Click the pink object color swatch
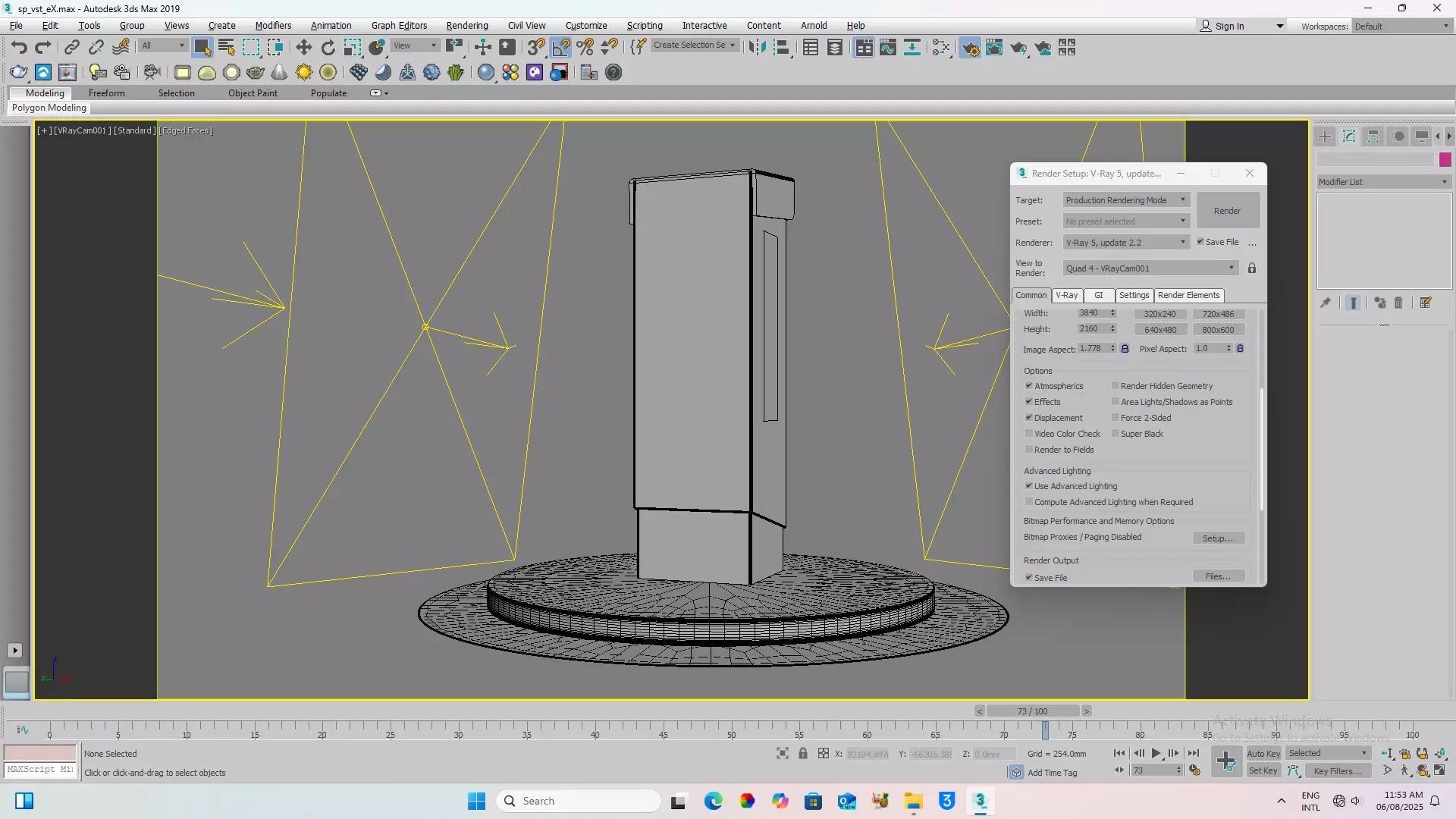This screenshot has height=819, width=1456. click(1445, 159)
